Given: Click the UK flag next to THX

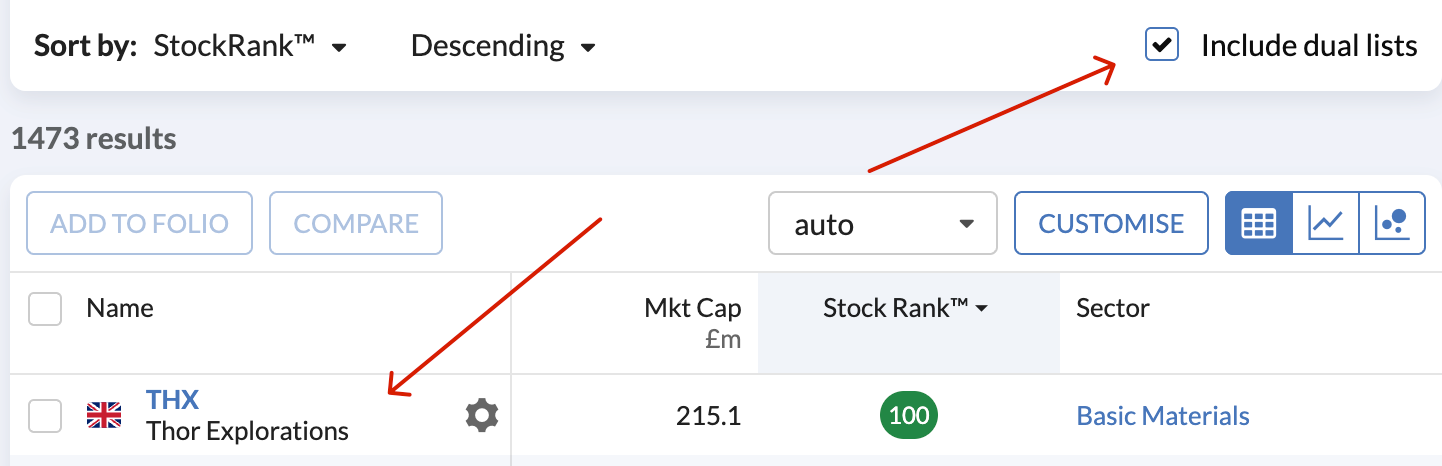Looking at the screenshot, I should tap(104, 415).
